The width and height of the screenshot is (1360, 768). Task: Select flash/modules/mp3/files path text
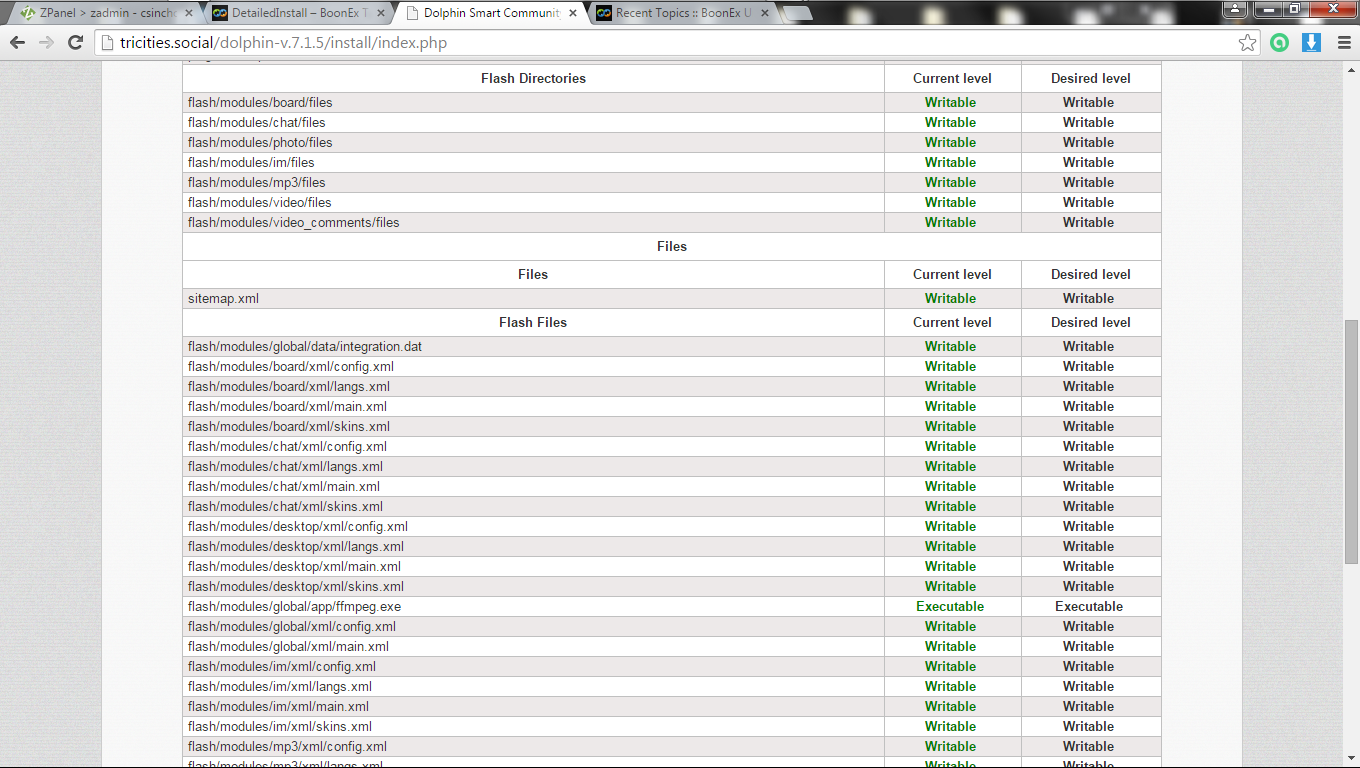pyautogui.click(x=257, y=182)
